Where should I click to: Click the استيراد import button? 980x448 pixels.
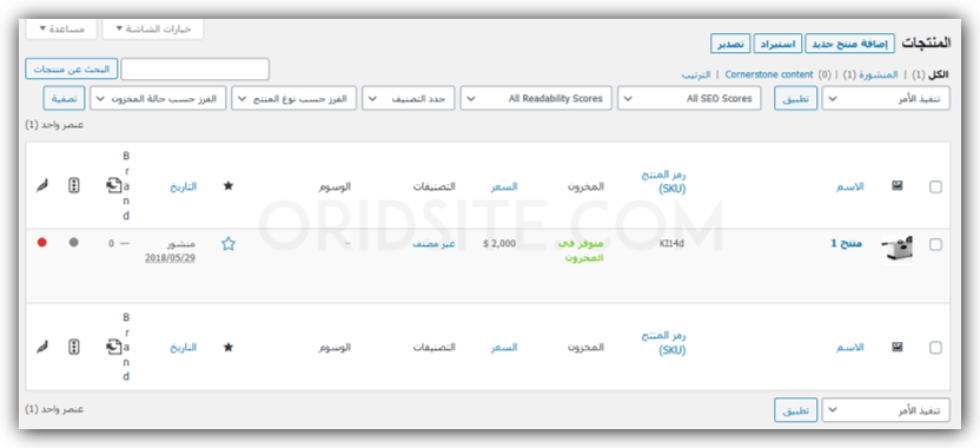pyautogui.click(x=777, y=44)
